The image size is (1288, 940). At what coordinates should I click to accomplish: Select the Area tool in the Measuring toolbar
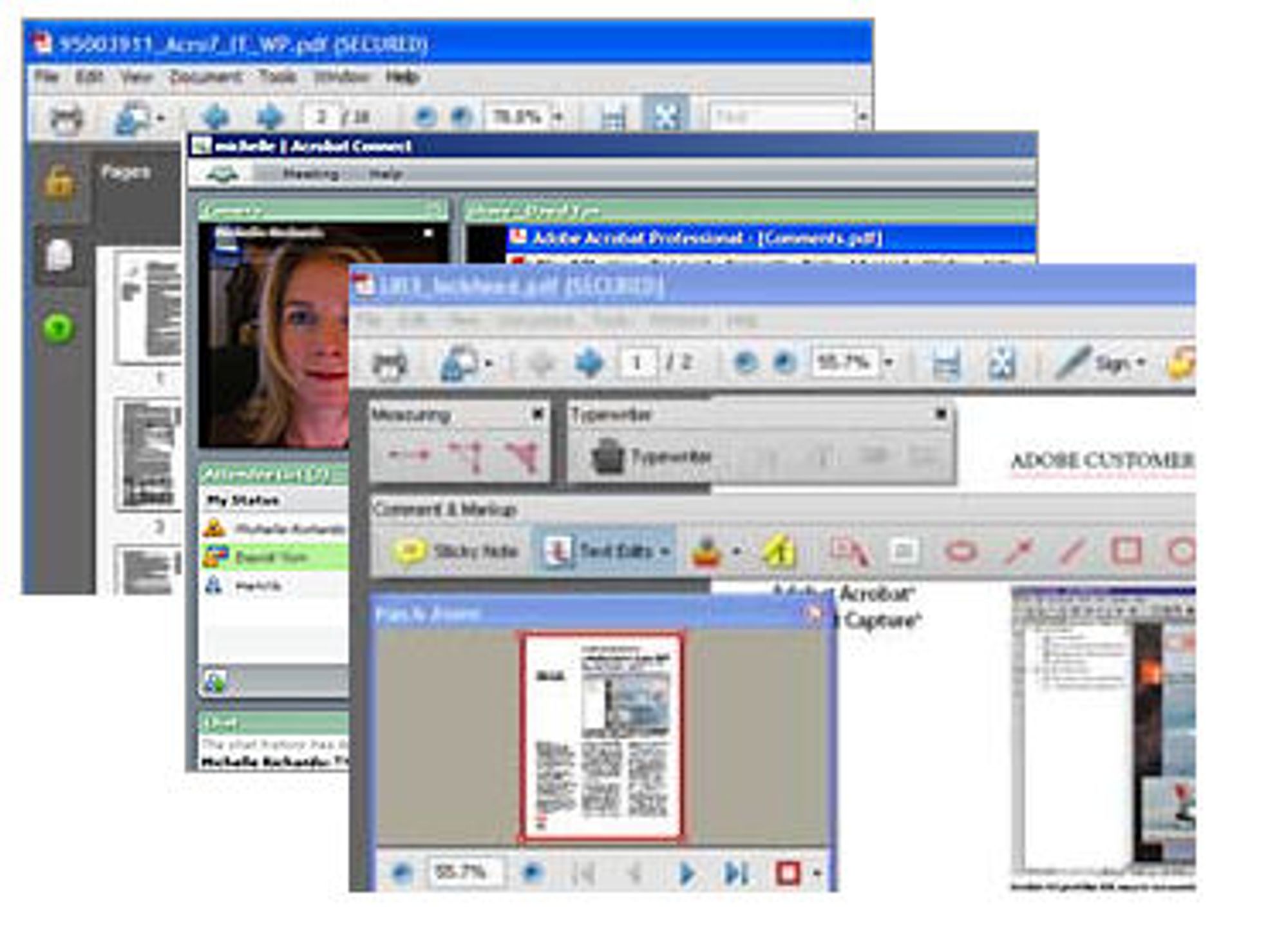pyautogui.click(x=523, y=456)
